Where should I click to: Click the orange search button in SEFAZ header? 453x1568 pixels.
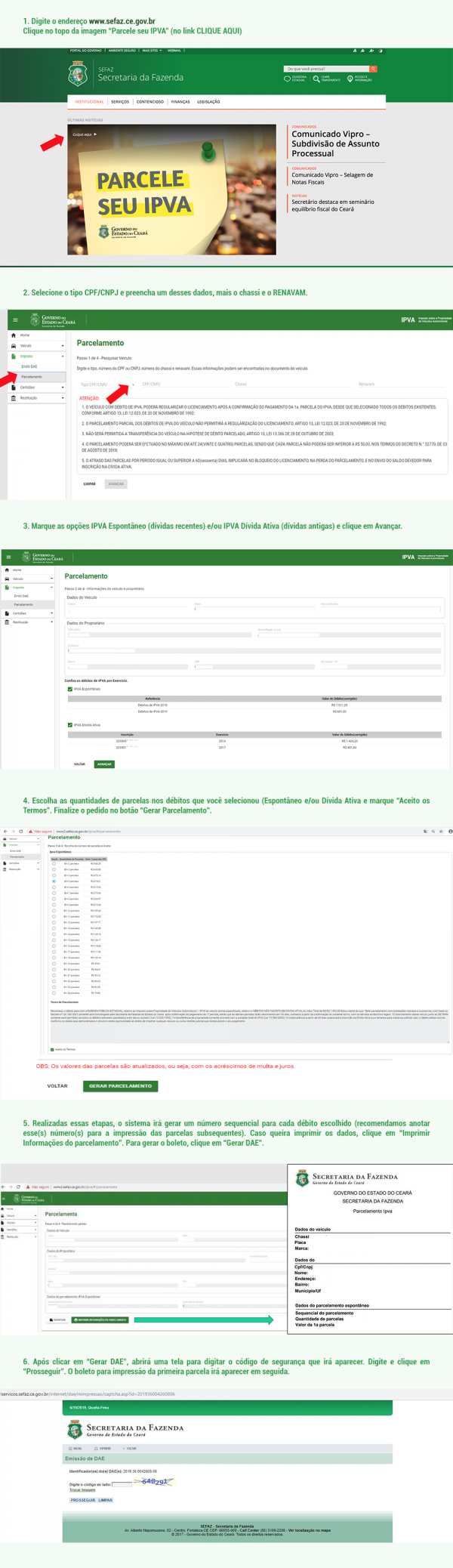[373, 69]
